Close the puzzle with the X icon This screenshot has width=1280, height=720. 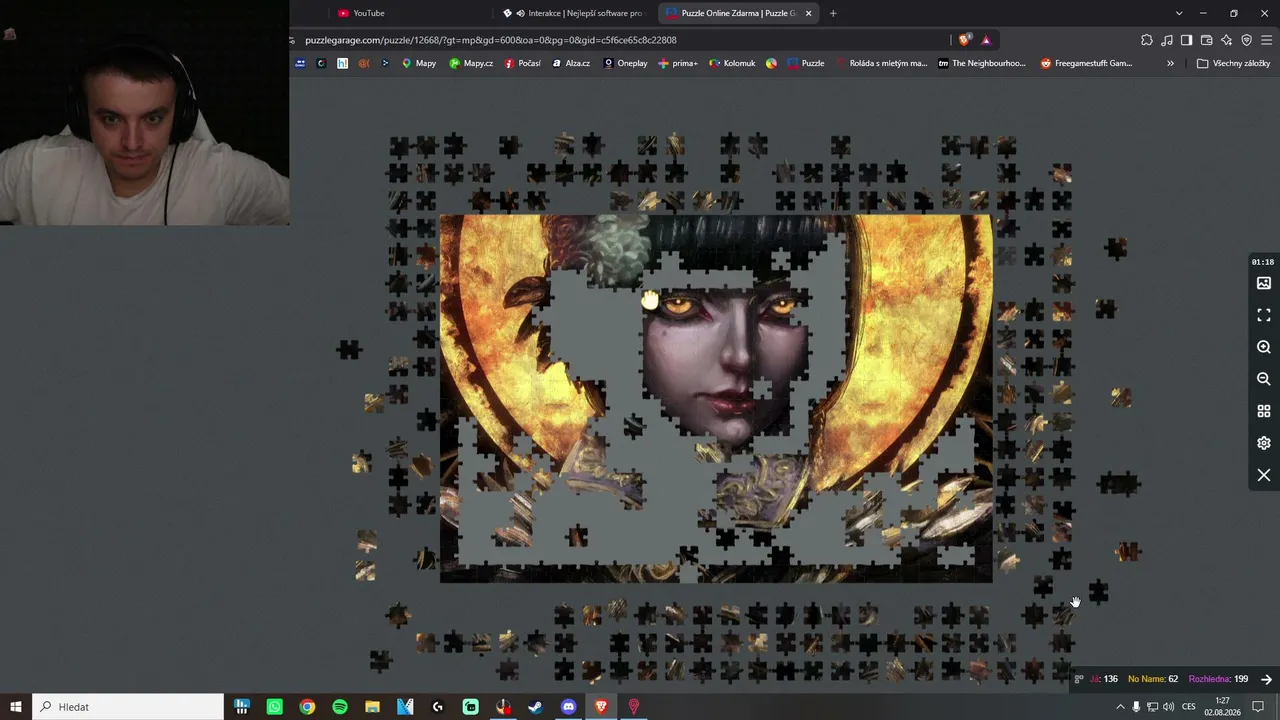(1264, 475)
